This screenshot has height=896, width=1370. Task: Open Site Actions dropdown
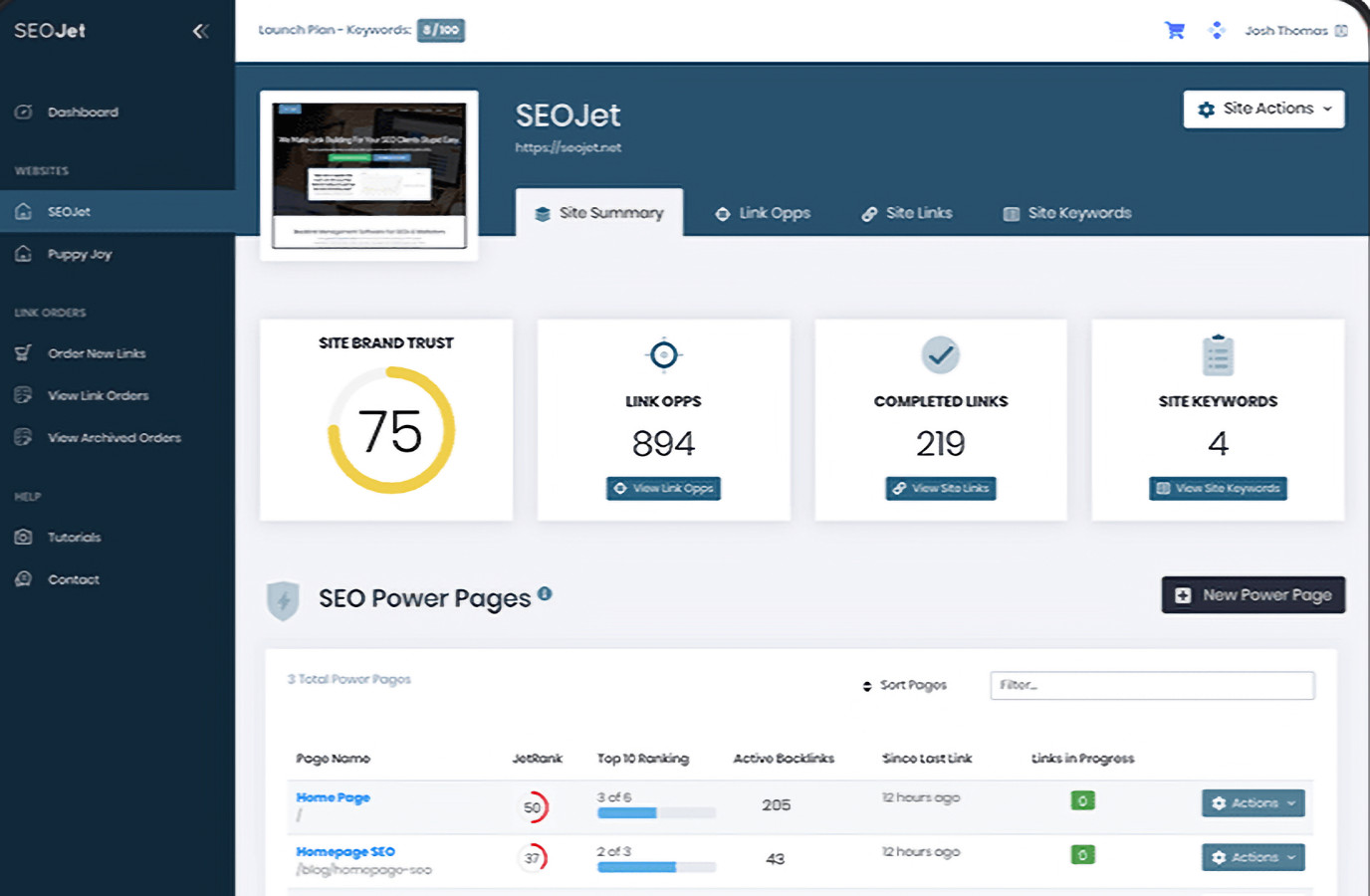tap(1263, 109)
